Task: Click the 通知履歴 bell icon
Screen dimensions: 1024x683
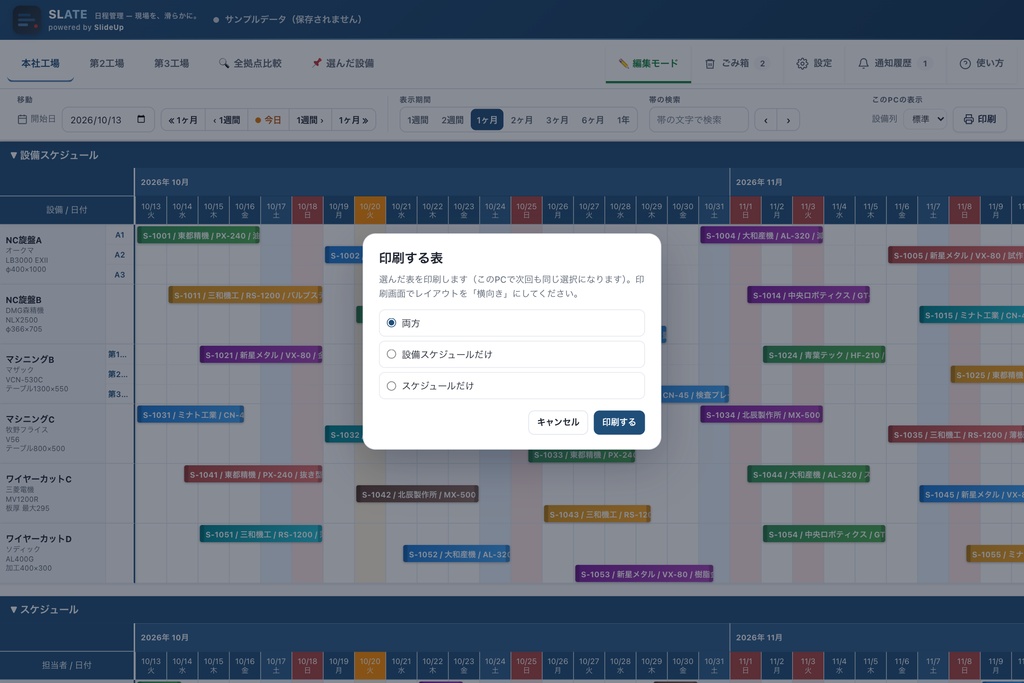Action: coord(863,63)
